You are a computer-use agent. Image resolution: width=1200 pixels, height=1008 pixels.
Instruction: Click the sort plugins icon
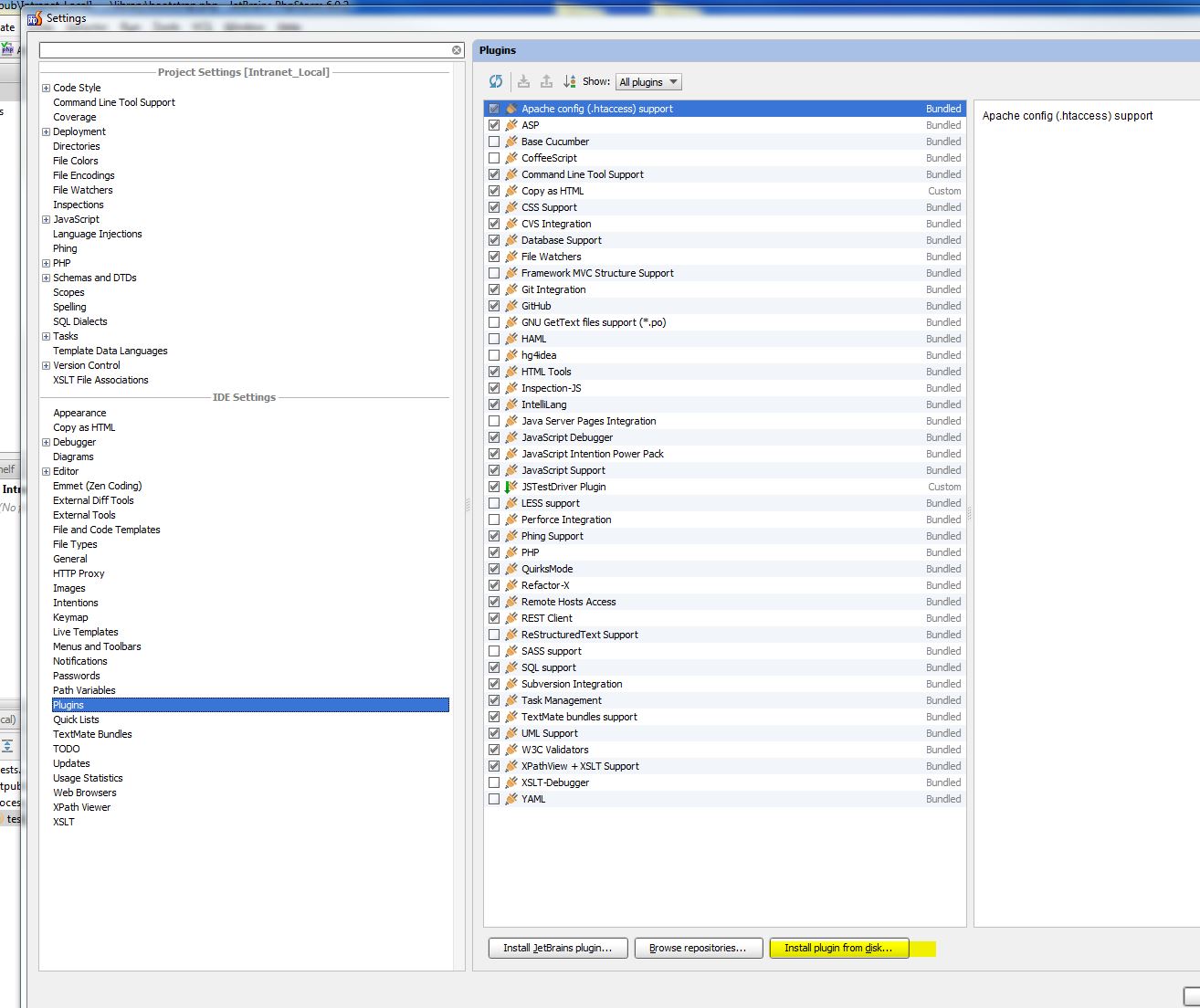[x=570, y=81]
